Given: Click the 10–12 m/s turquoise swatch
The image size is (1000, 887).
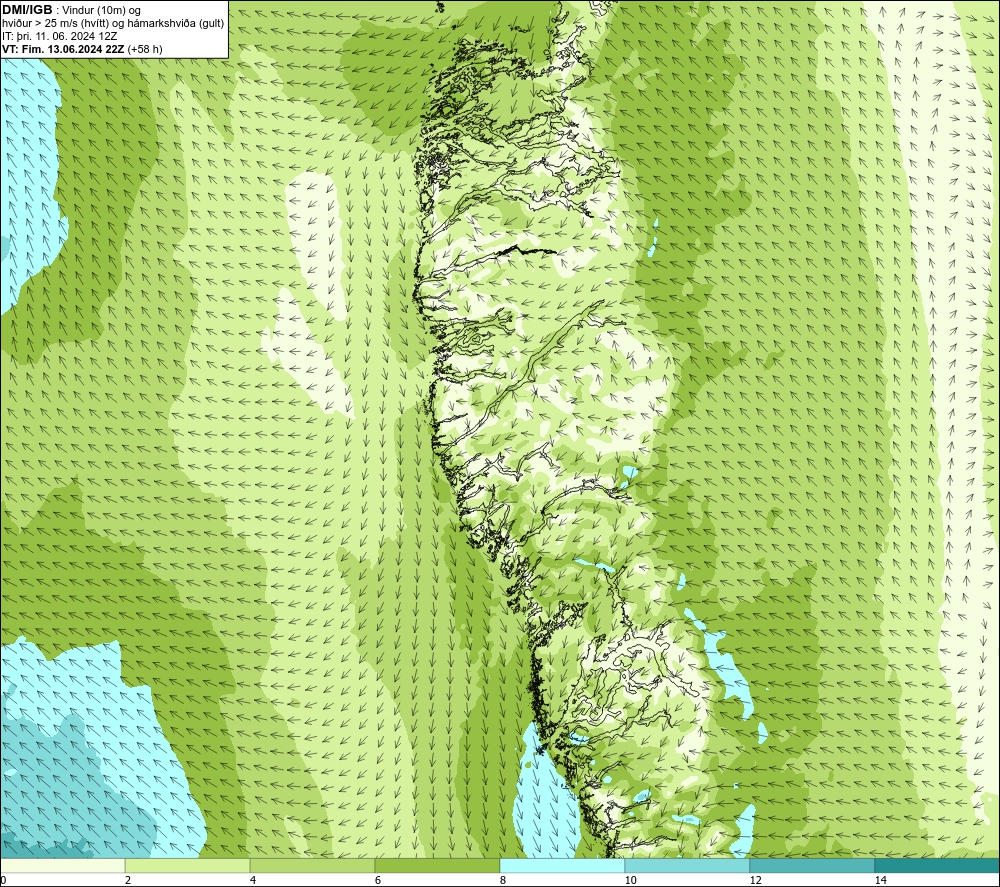Looking at the screenshot, I should click(687, 865).
